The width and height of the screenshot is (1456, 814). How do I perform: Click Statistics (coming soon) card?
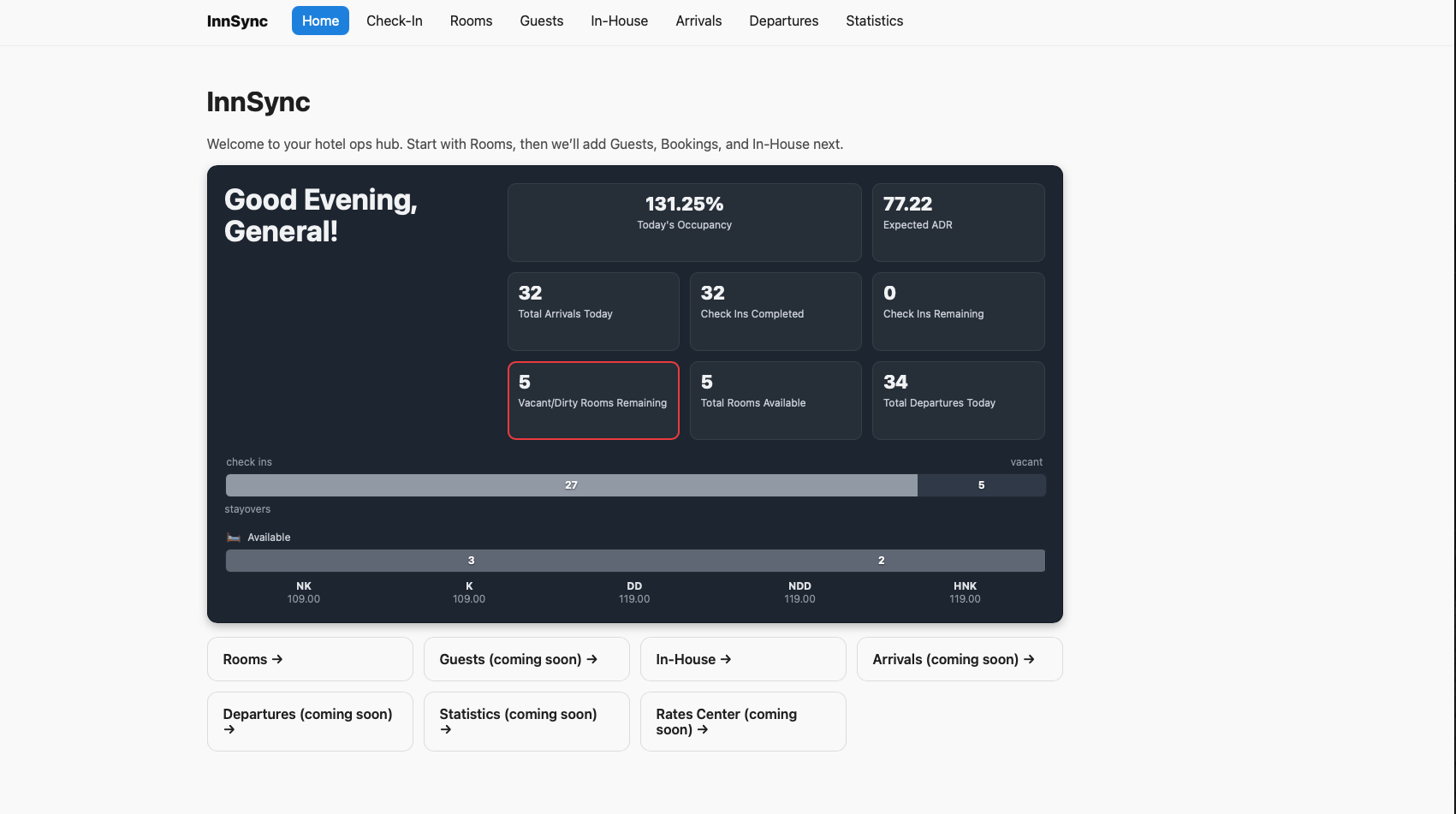[526, 722]
